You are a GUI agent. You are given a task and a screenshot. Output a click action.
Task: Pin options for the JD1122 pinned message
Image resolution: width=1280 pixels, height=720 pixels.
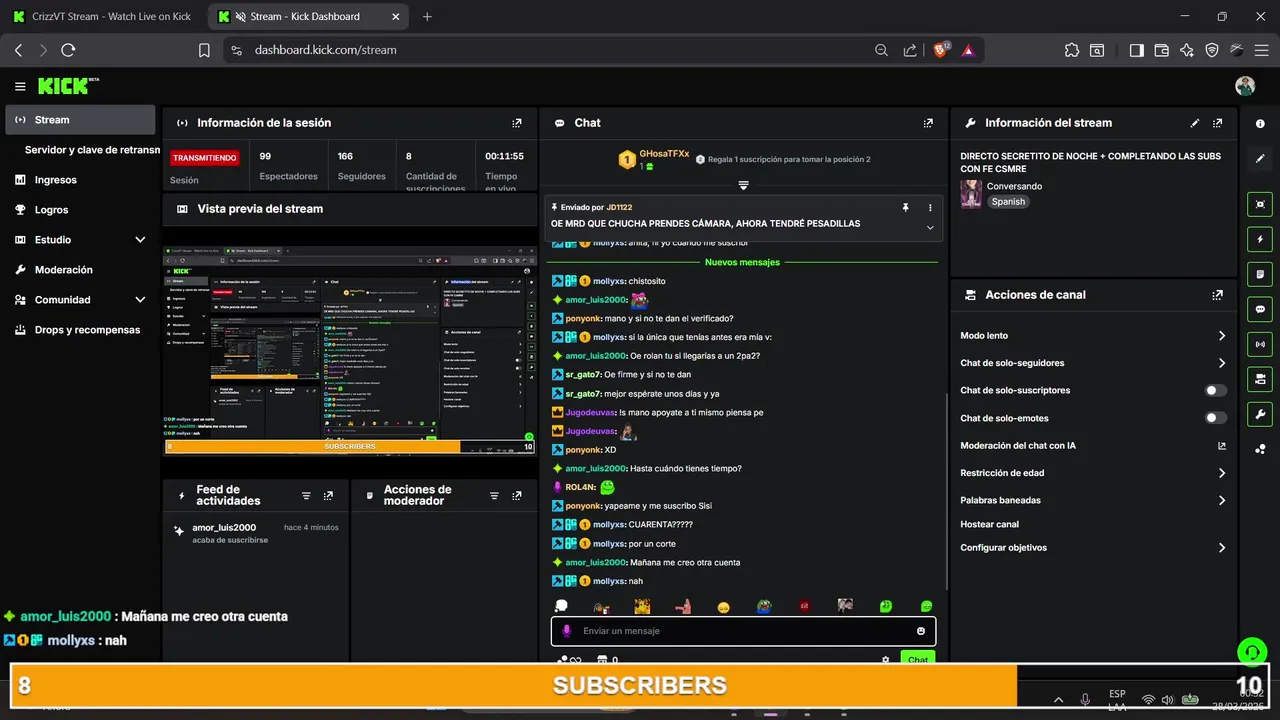pyautogui.click(x=905, y=207)
